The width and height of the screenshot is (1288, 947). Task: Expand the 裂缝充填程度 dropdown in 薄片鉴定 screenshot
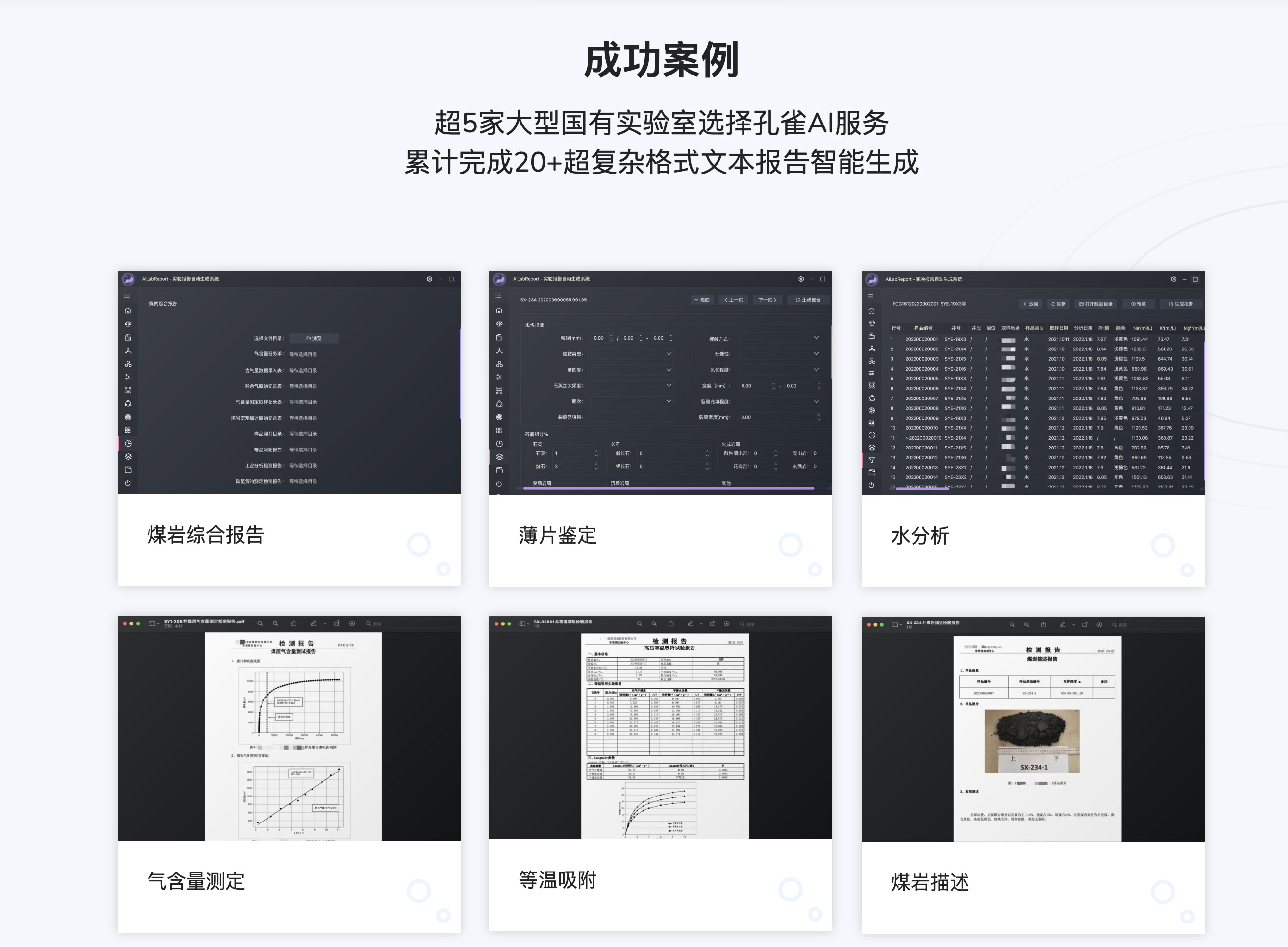coord(780,401)
